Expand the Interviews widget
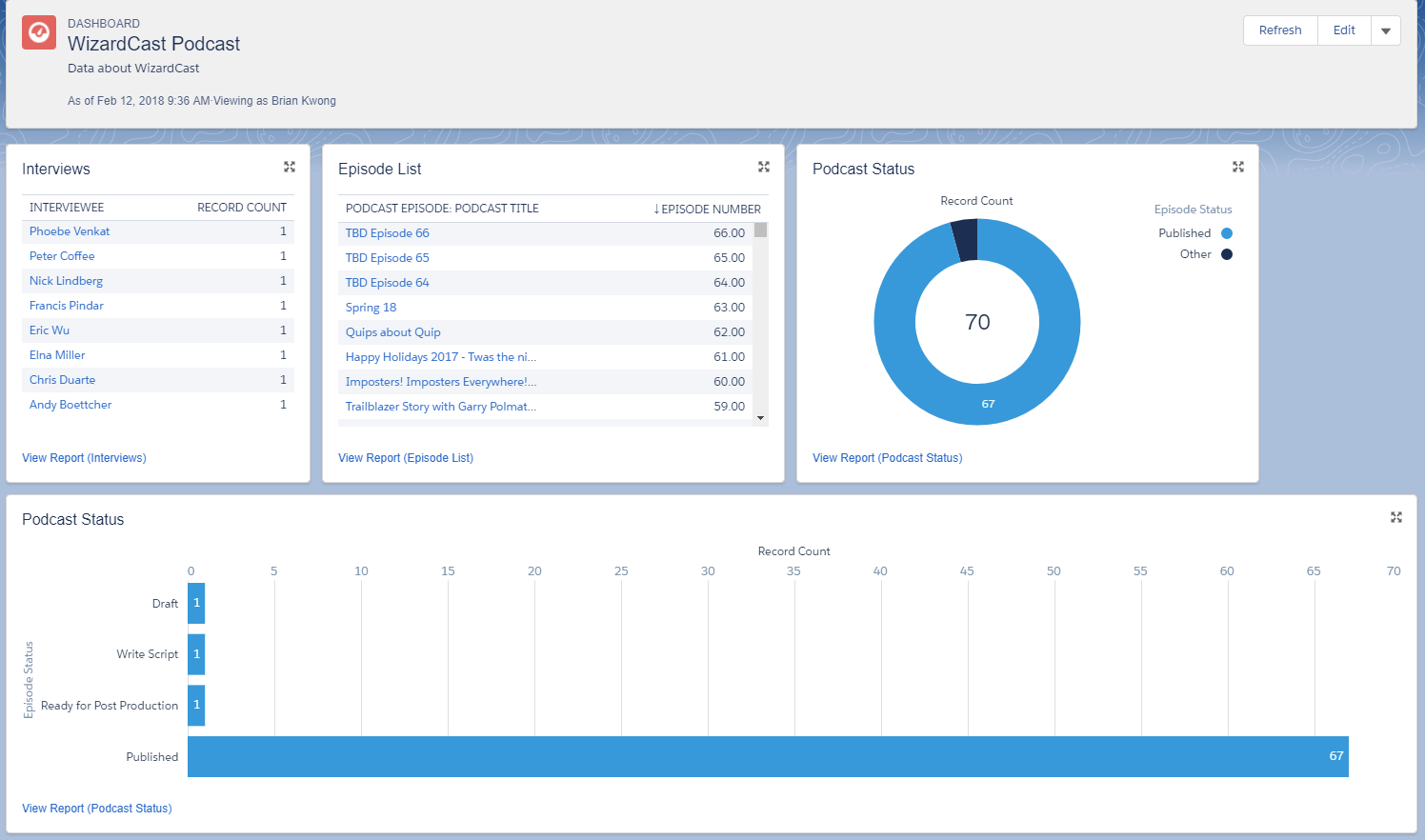Image resolution: width=1425 pixels, height=840 pixels. (290, 167)
